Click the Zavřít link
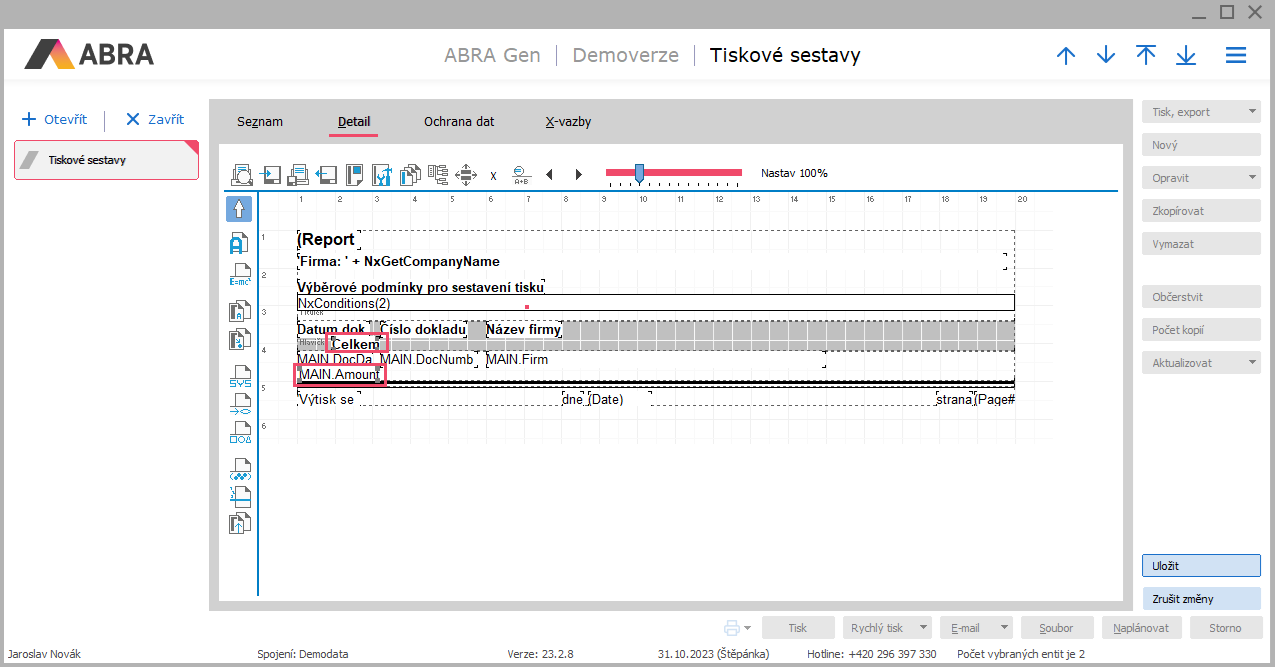The height and width of the screenshot is (667, 1275). pyautogui.click(x=155, y=119)
